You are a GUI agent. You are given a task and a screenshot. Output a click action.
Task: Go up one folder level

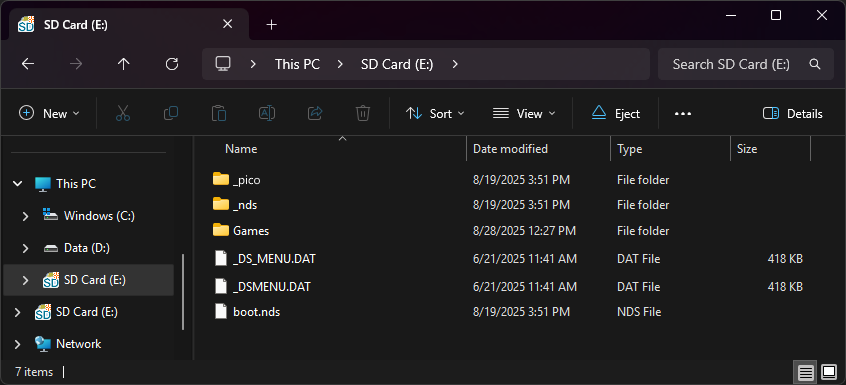124,64
